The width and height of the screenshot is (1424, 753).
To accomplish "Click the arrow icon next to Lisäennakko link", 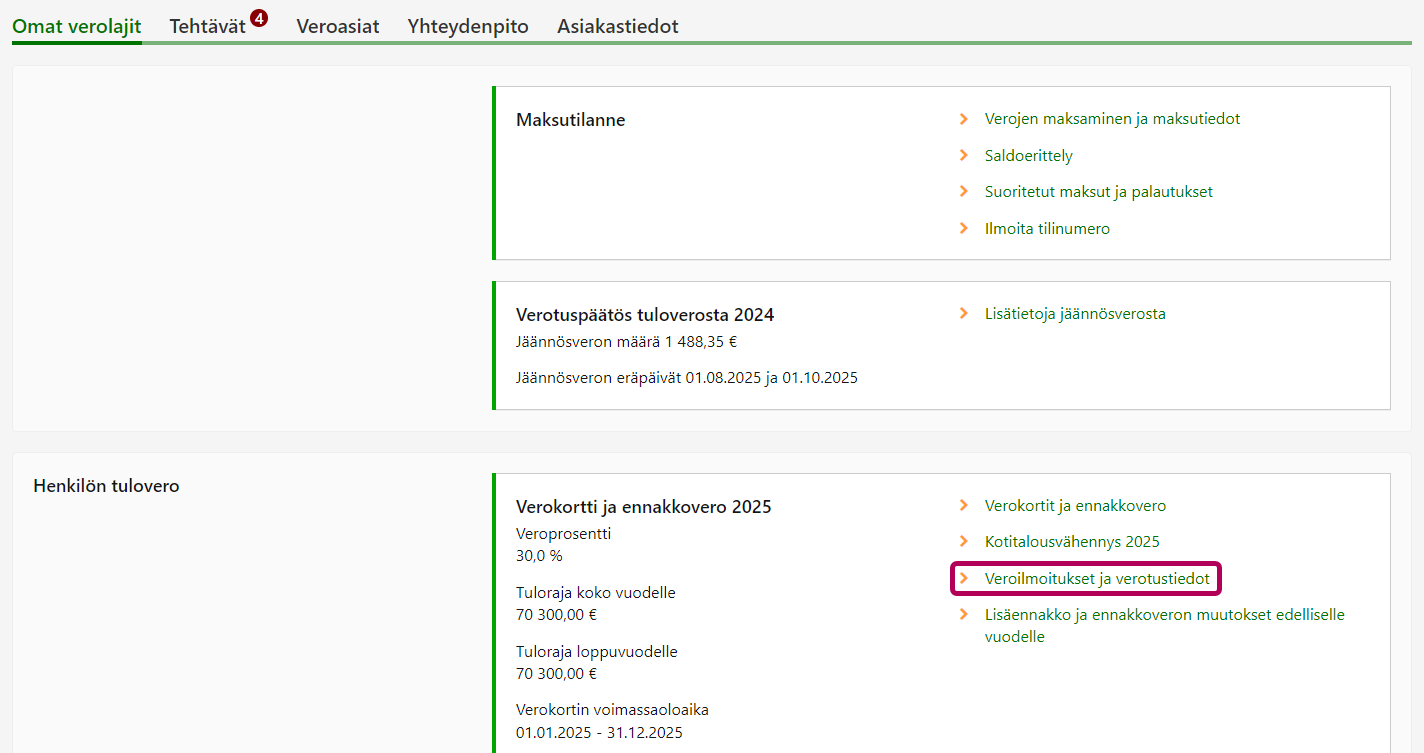I will (x=964, y=615).
